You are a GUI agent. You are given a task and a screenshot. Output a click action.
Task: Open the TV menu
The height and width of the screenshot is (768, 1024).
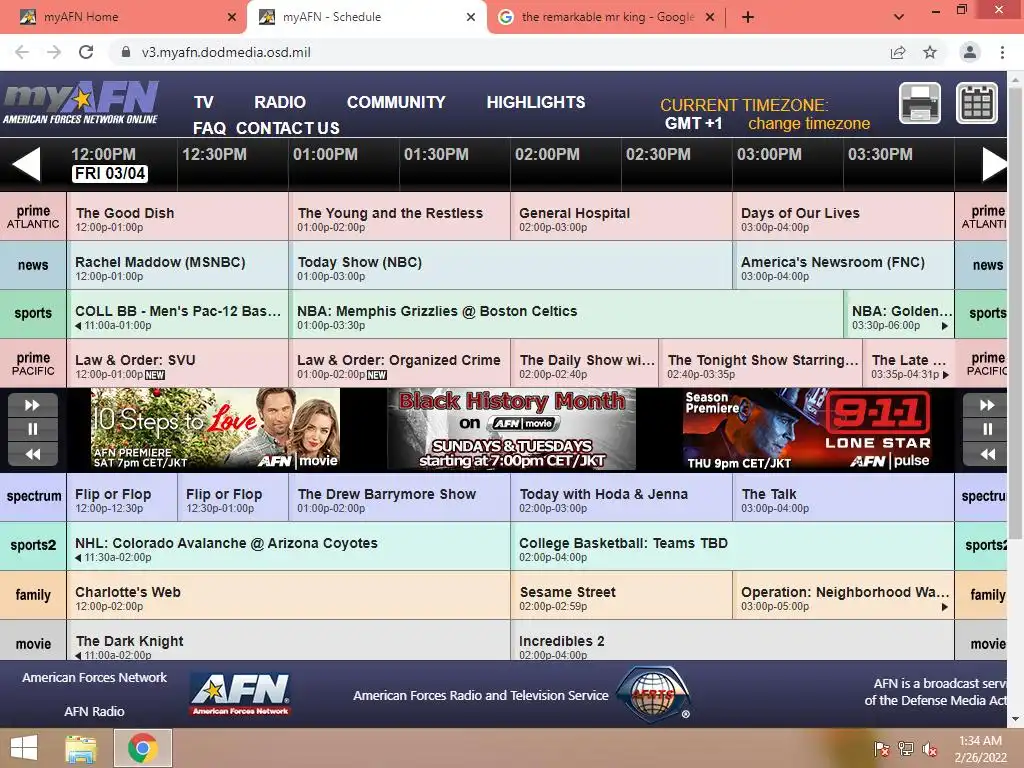point(204,103)
